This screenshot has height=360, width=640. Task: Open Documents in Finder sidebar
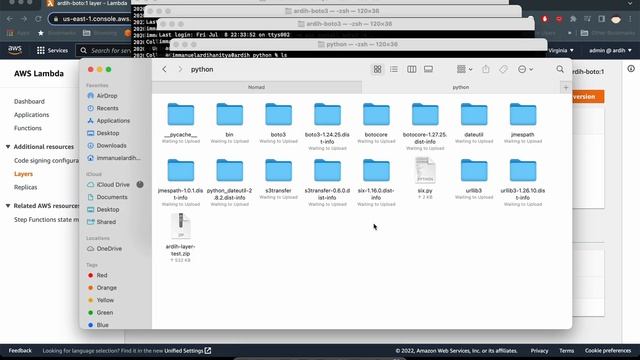pos(107,197)
